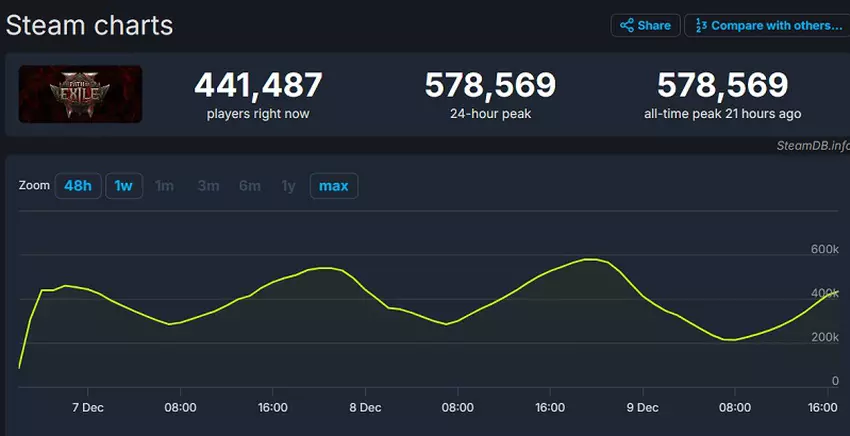Open Compare with others

tap(766, 25)
